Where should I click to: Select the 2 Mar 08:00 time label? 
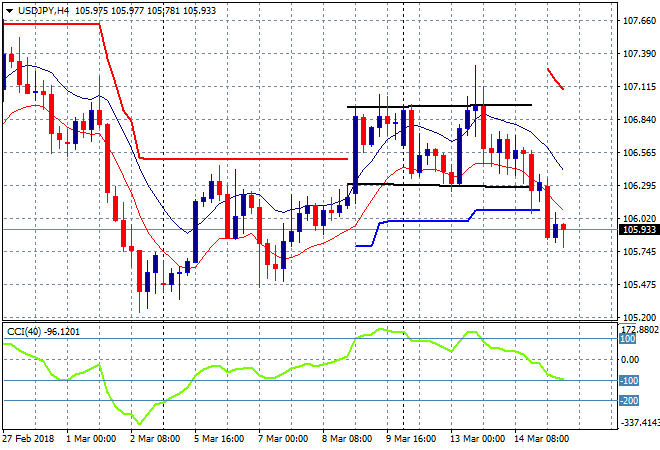point(155,438)
